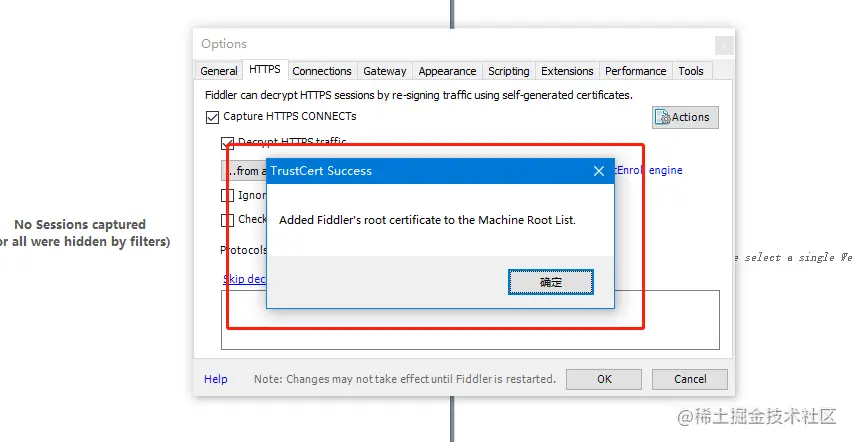Open the General tab in Options
The height and width of the screenshot is (442, 852).
coord(218,71)
